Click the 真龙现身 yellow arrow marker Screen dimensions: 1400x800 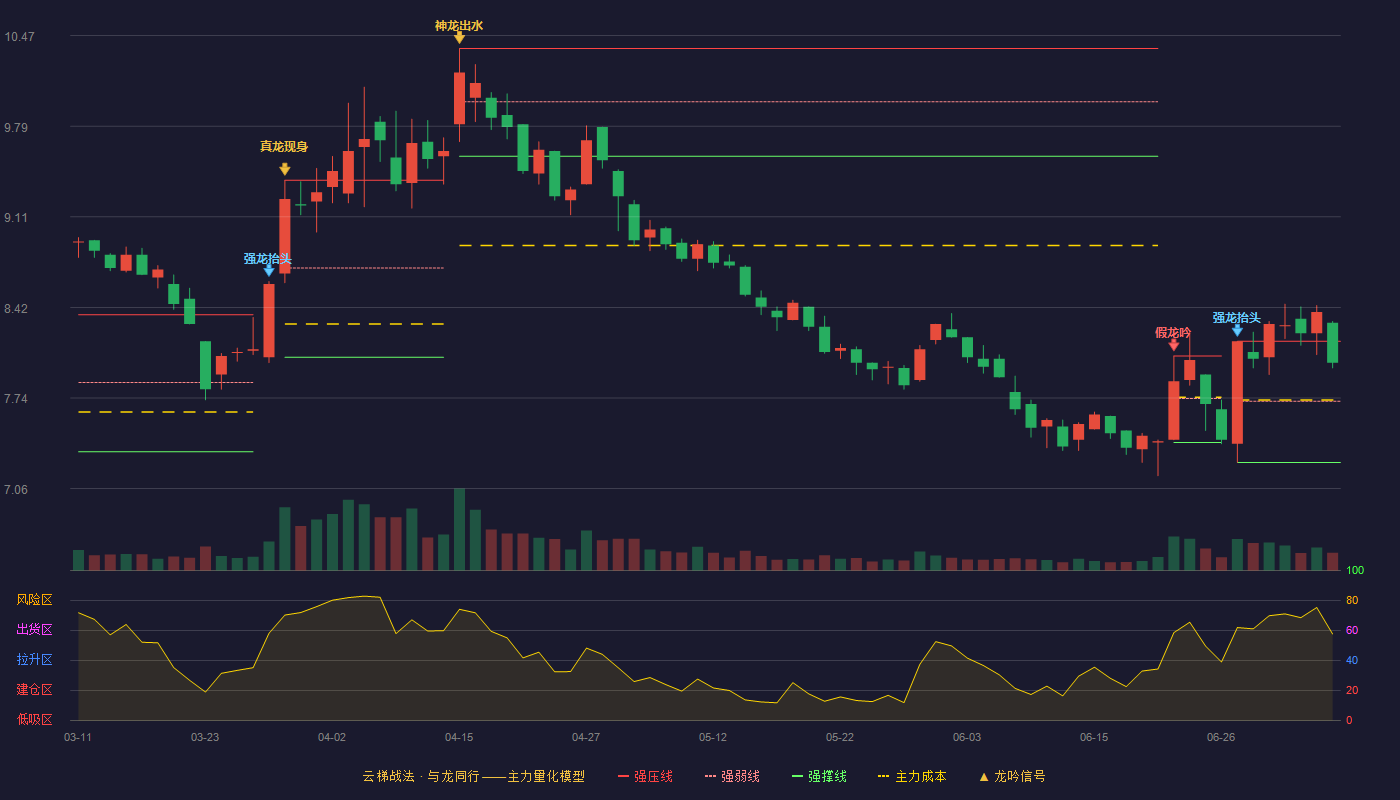[285, 169]
